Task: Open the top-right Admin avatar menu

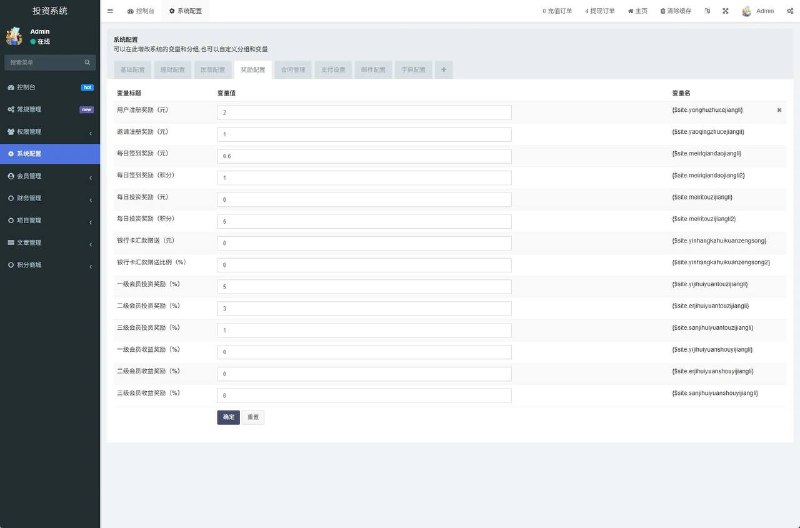Action: [x=758, y=11]
